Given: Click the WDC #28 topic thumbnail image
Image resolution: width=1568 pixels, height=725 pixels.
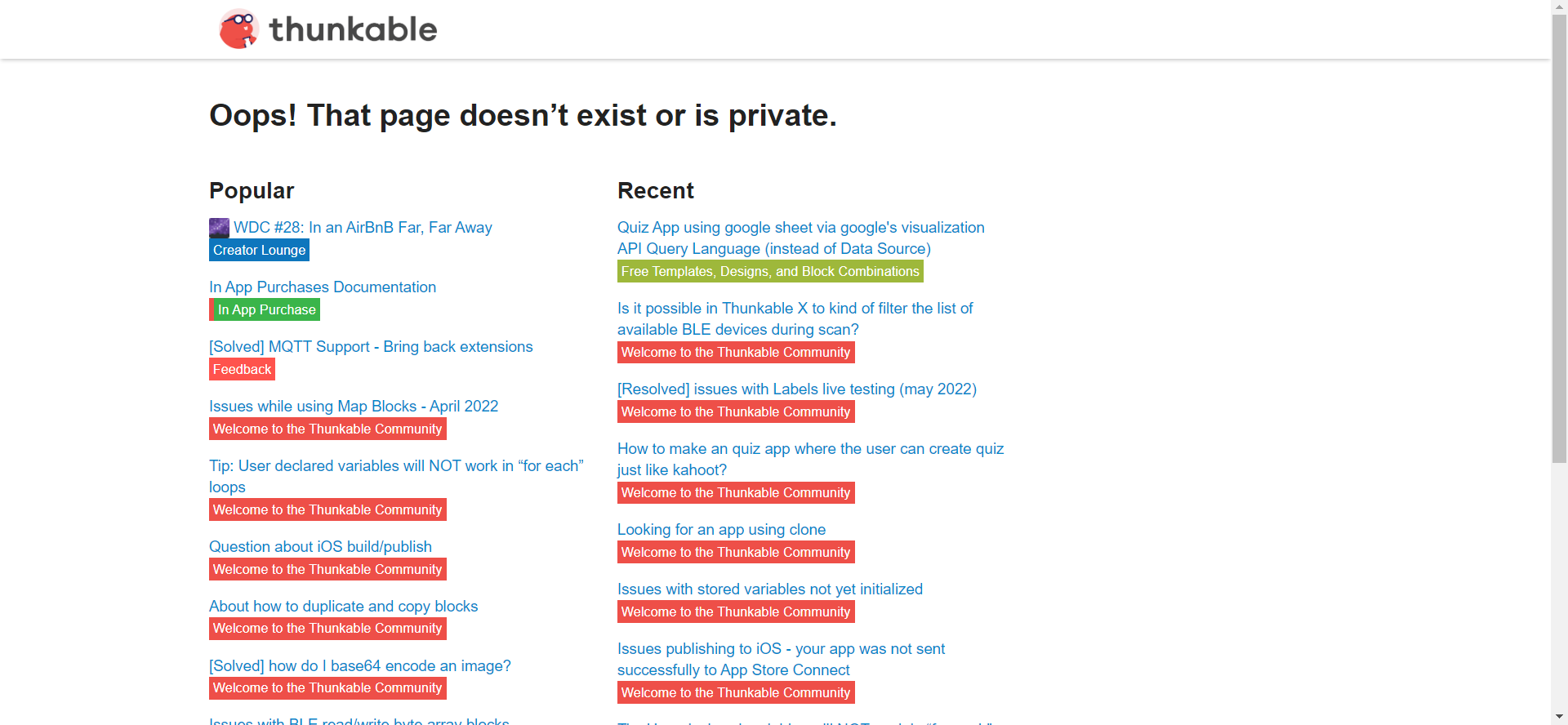Looking at the screenshot, I should pyautogui.click(x=219, y=228).
